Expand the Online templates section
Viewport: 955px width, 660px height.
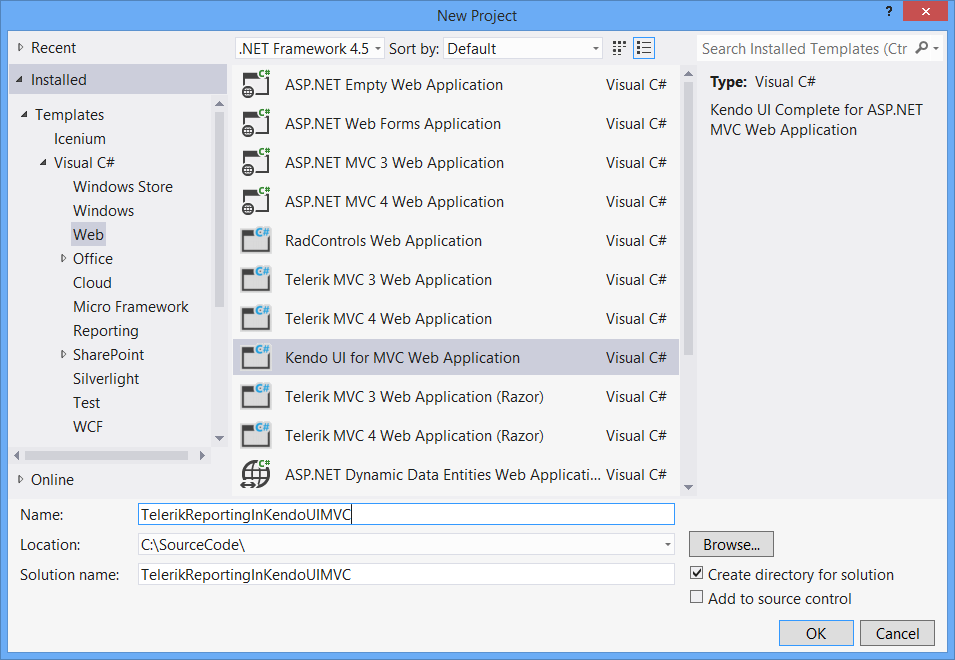click(x=21, y=480)
